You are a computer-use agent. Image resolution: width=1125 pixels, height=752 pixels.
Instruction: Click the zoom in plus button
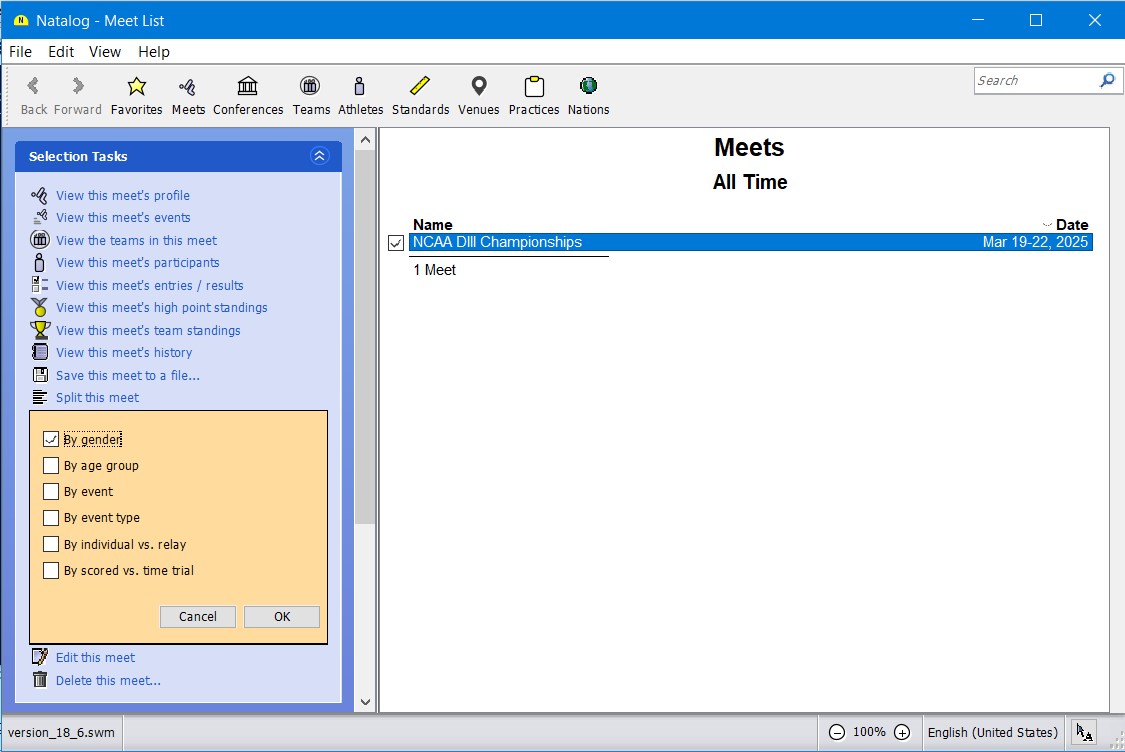click(902, 732)
